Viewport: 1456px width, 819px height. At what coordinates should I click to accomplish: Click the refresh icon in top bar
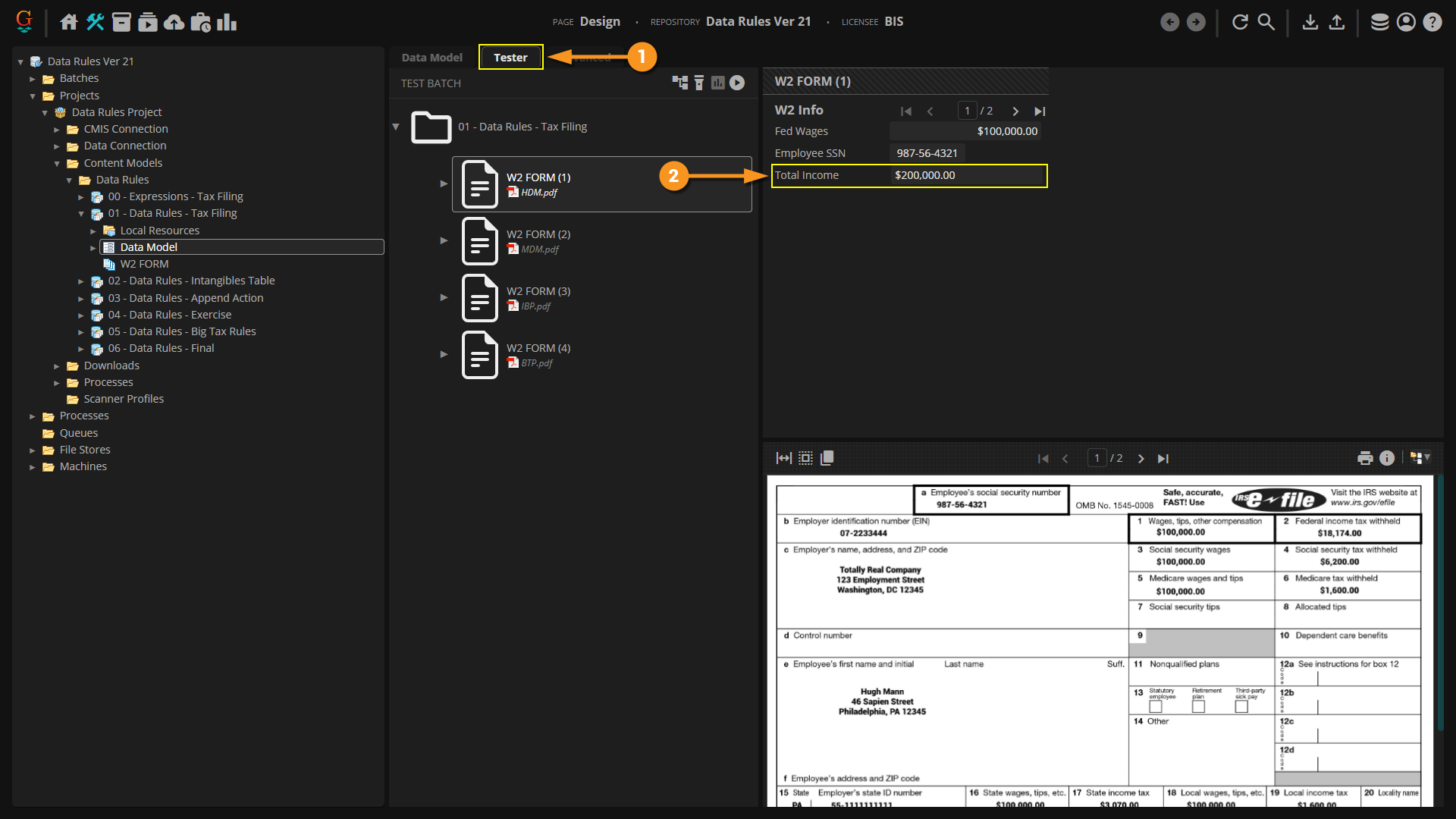pos(1240,22)
